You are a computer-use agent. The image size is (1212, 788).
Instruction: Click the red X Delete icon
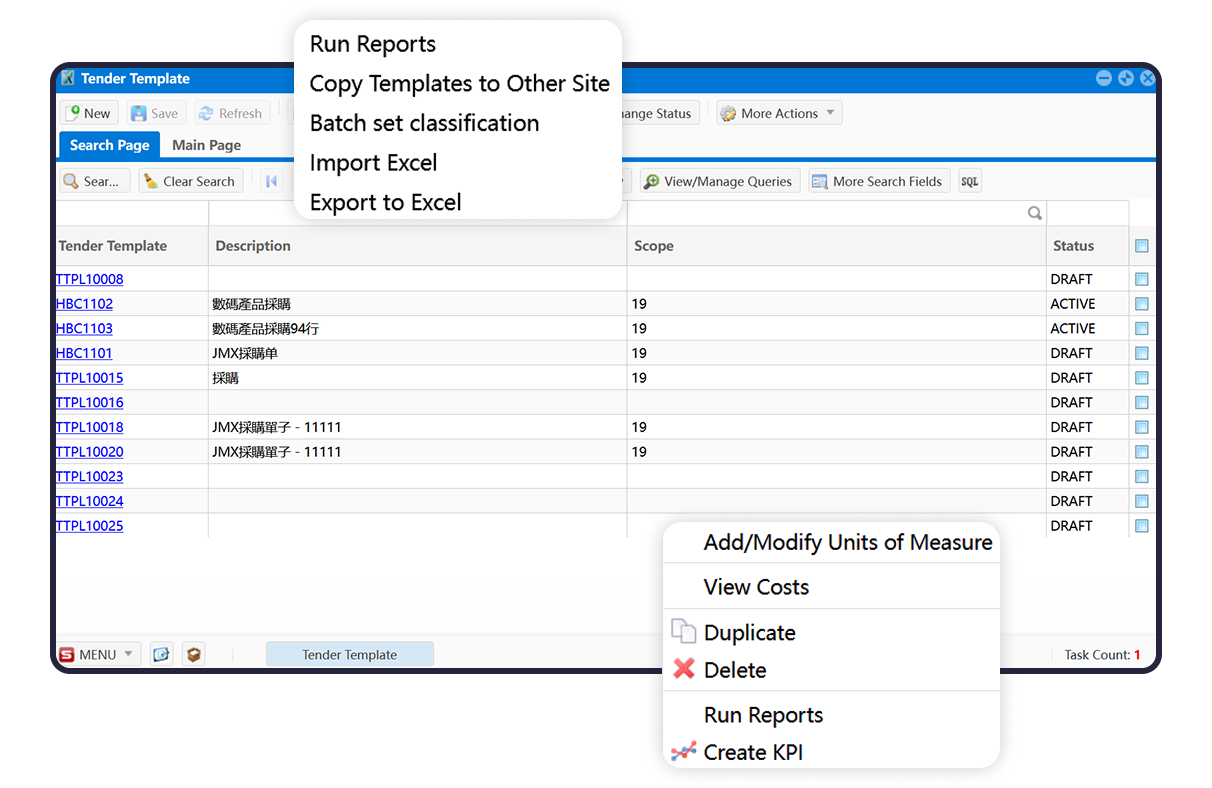(684, 669)
